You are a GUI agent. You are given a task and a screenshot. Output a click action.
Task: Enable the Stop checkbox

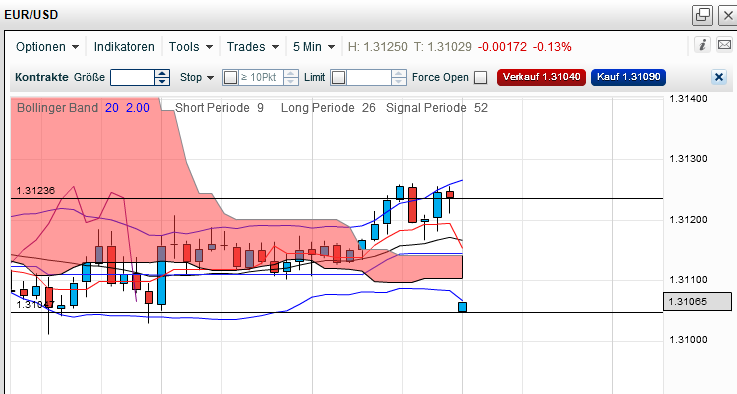coord(230,77)
